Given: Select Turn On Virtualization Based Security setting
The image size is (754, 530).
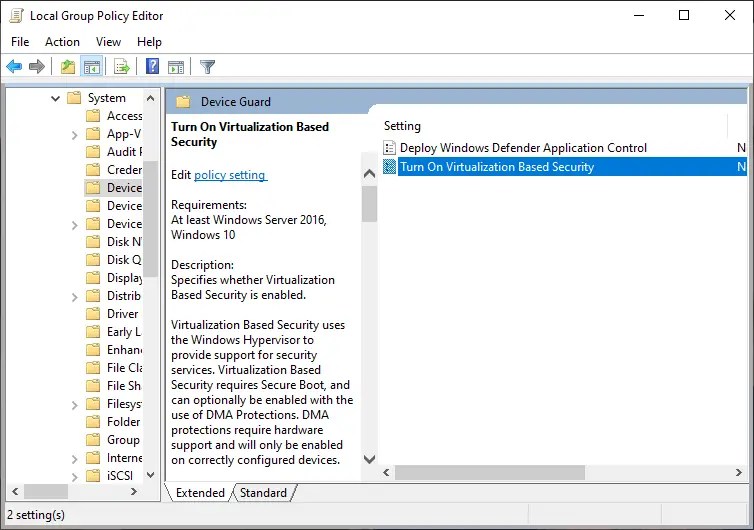Looking at the screenshot, I should (x=496, y=167).
